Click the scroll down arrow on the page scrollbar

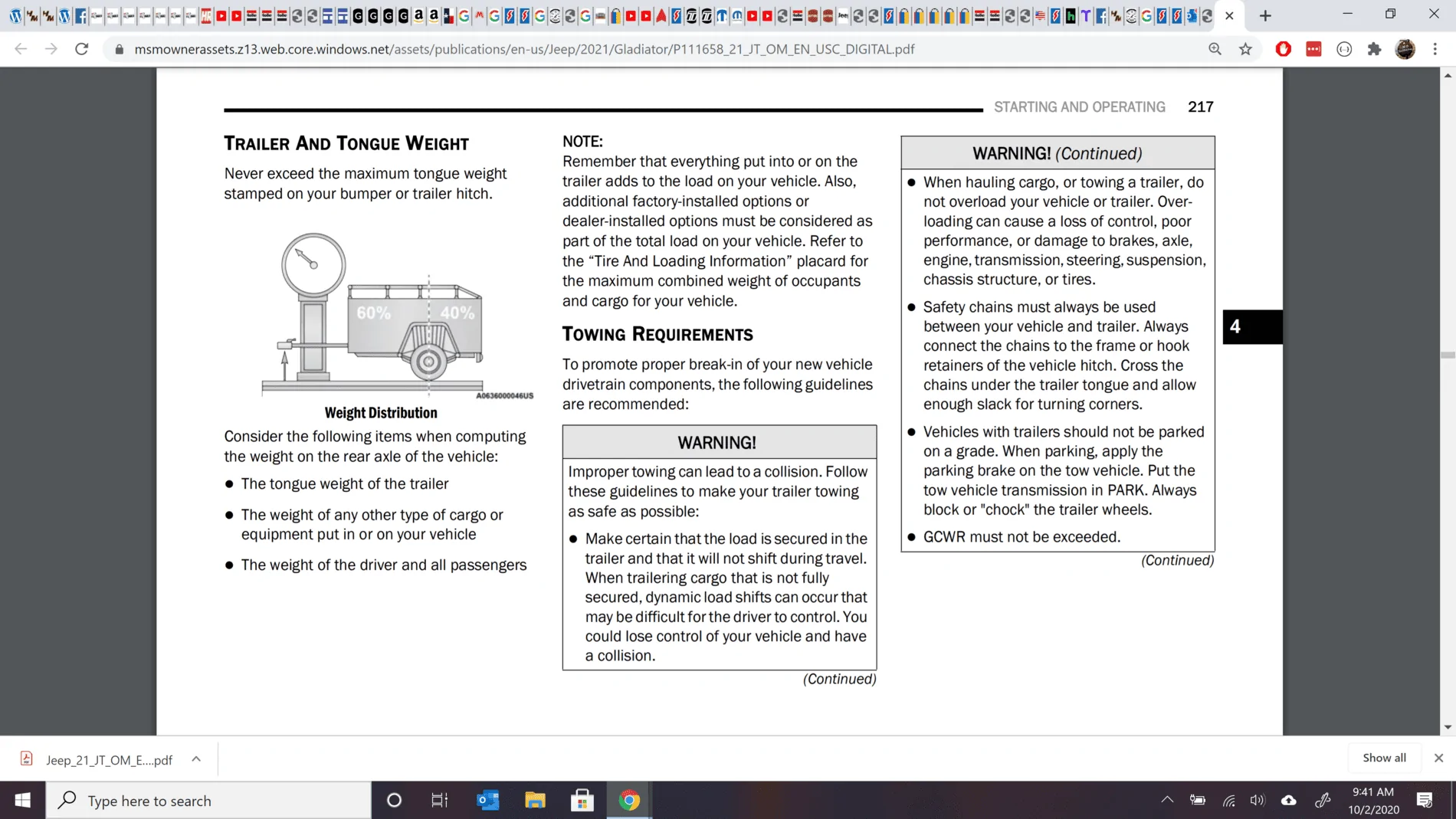(x=1448, y=727)
